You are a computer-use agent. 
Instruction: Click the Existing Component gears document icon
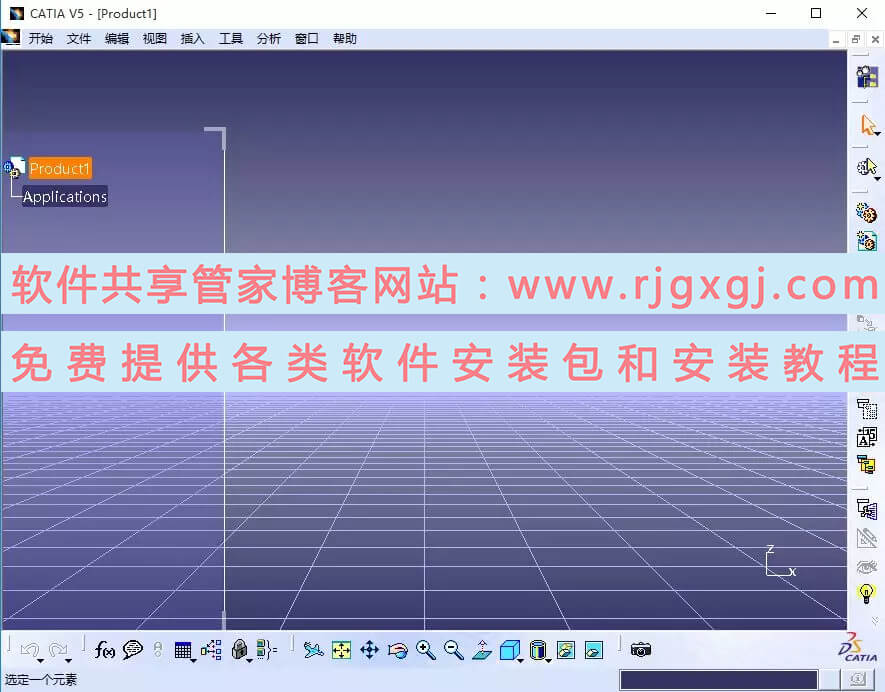(x=866, y=241)
